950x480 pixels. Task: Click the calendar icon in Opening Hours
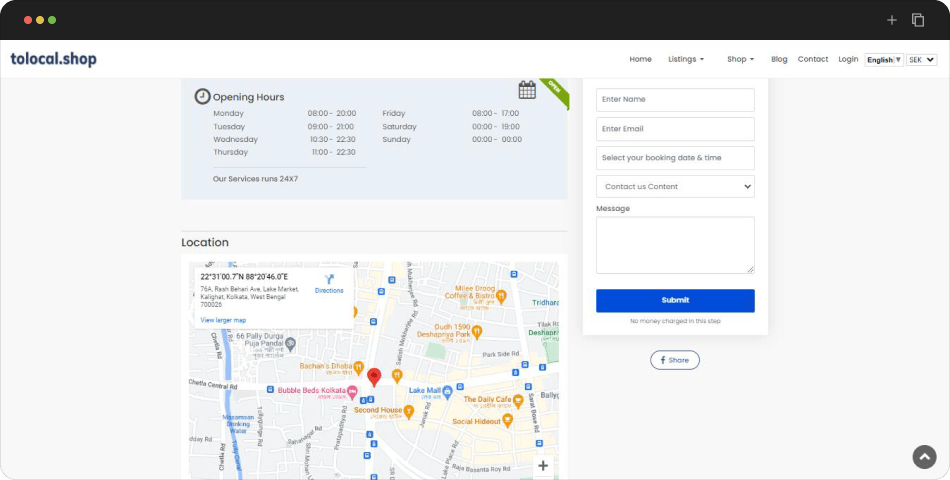[527, 90]
